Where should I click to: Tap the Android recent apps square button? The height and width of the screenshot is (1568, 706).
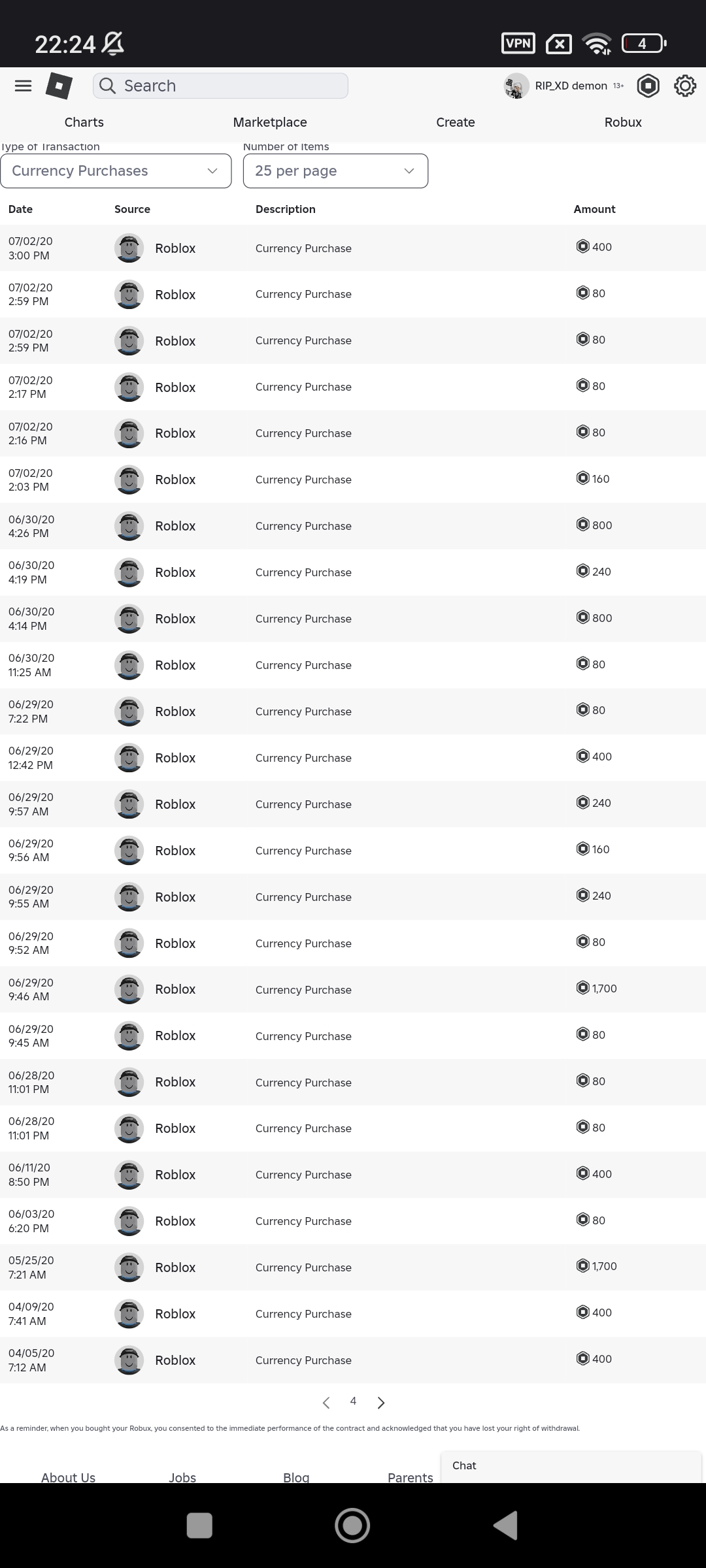pyautogui.click(x=199, y=1526)
